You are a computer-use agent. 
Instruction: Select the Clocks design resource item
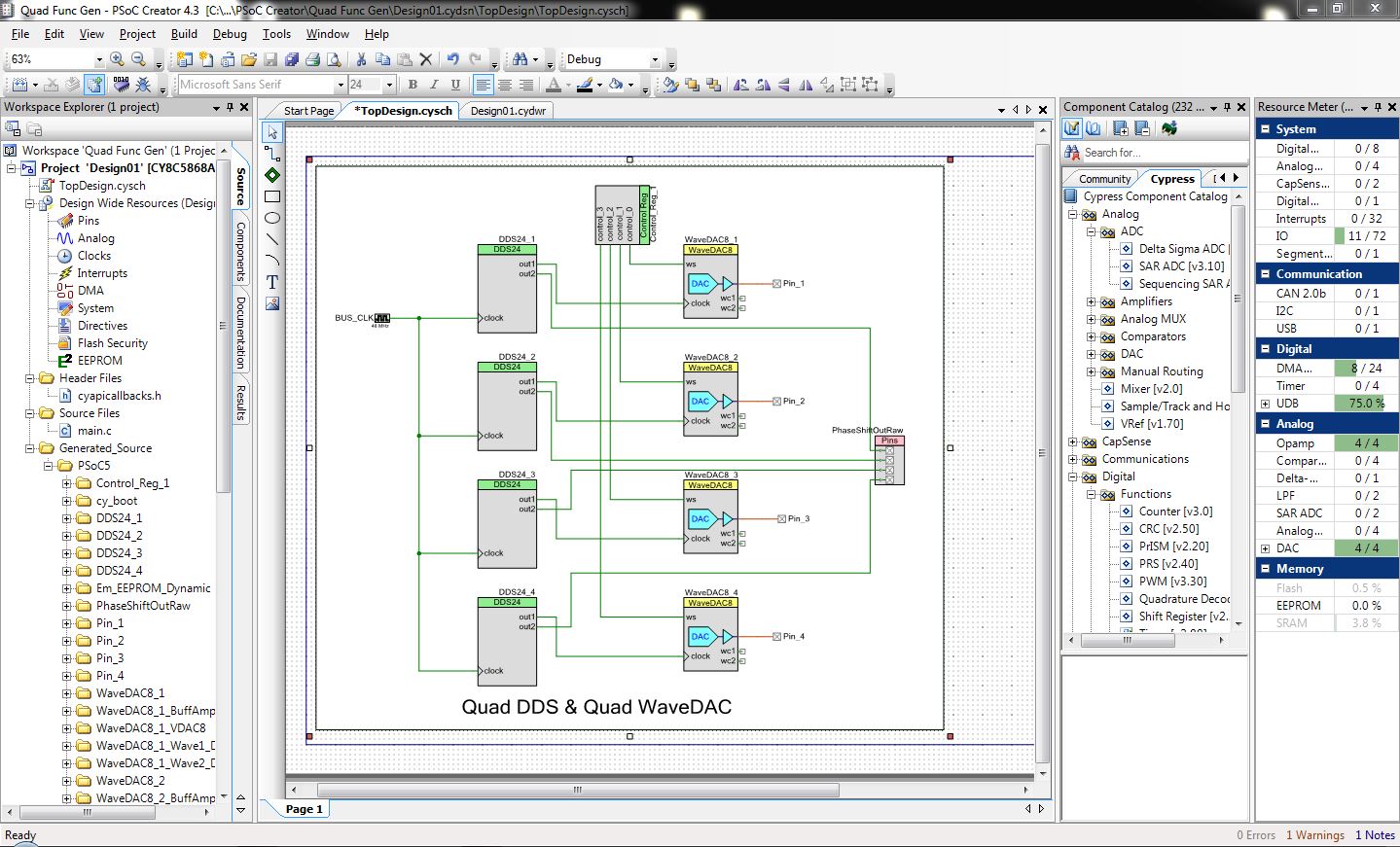93,256
